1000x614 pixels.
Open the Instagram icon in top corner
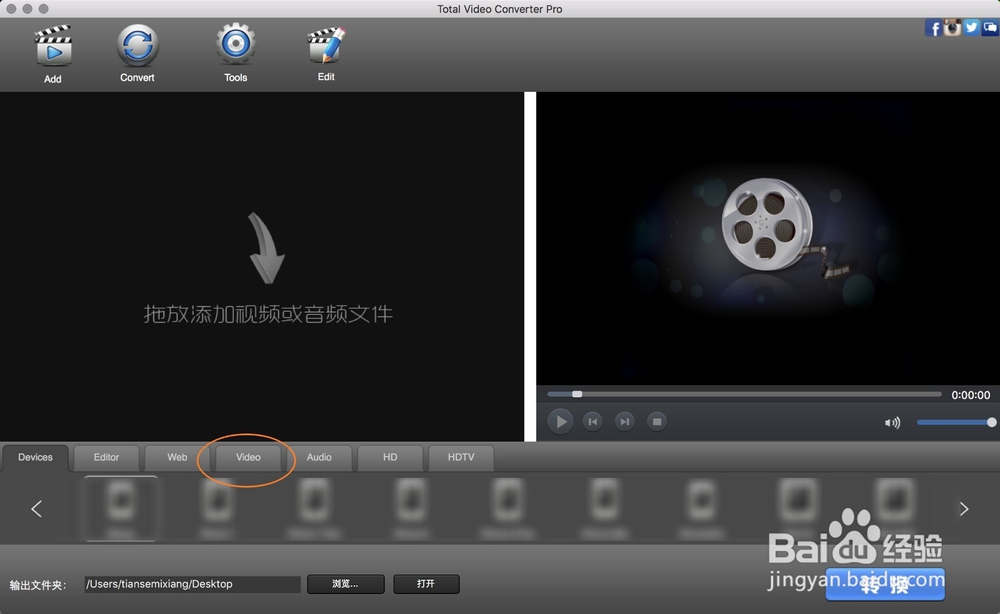(x=952, y=27)
